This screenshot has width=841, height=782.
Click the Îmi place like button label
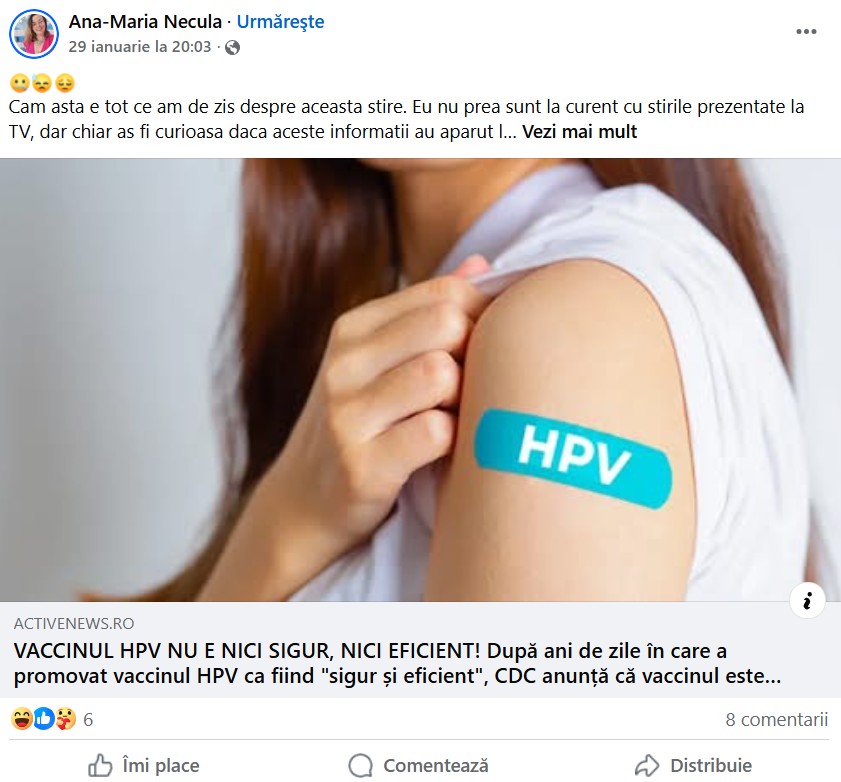(x=161, y=765)
